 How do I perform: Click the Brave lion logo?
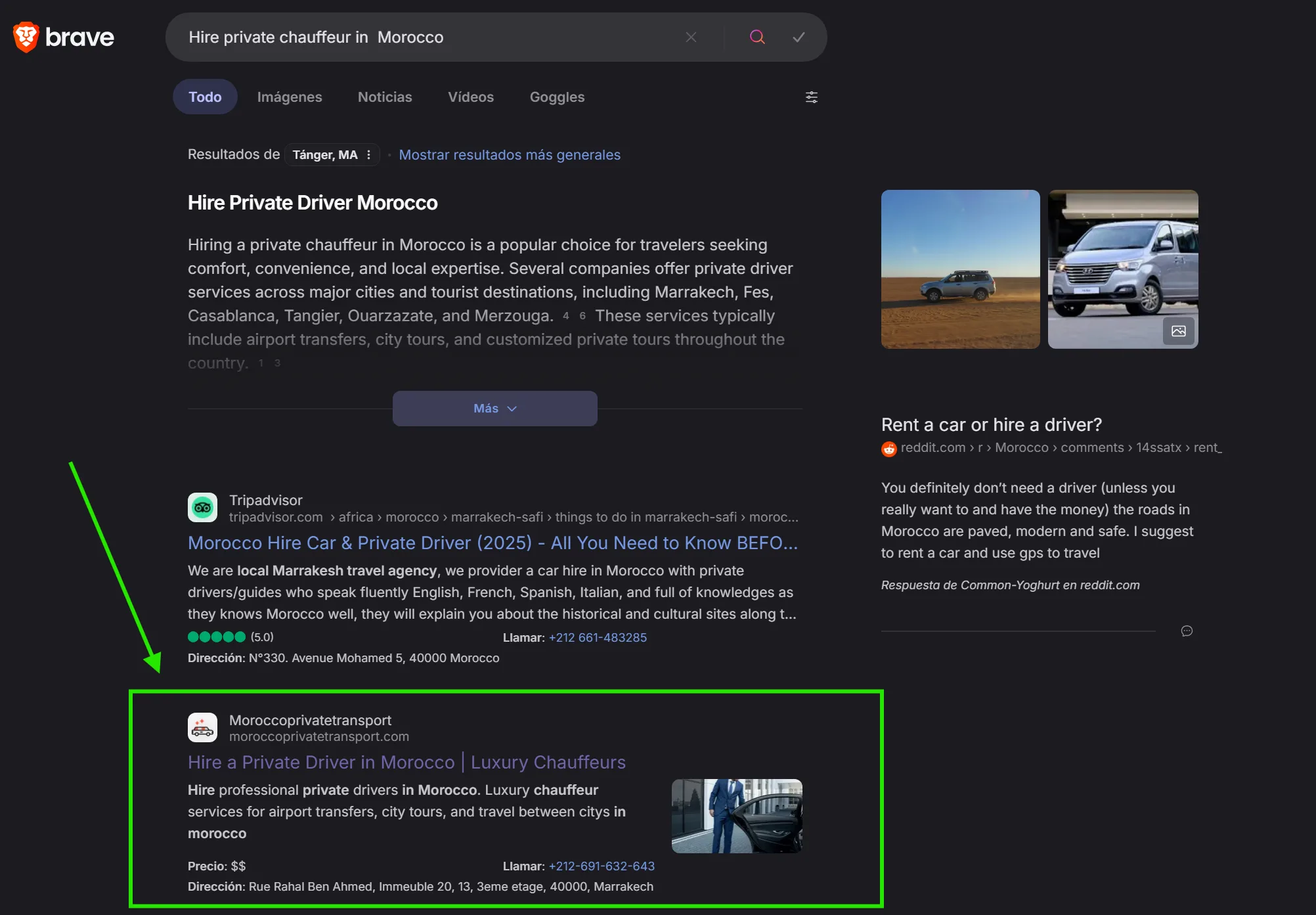[x=26, y=37]
